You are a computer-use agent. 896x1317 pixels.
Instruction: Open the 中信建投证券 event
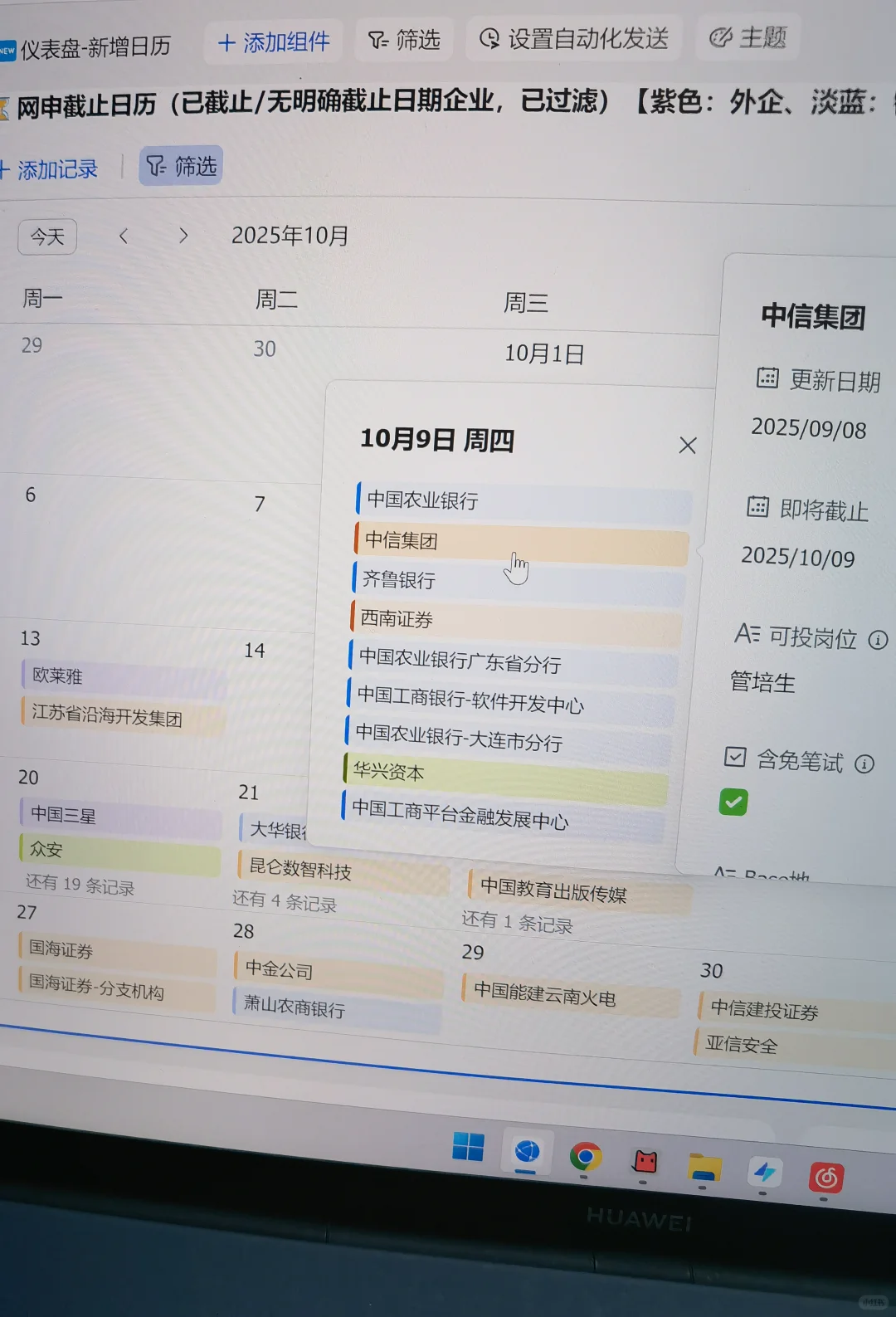(798, 1012)
